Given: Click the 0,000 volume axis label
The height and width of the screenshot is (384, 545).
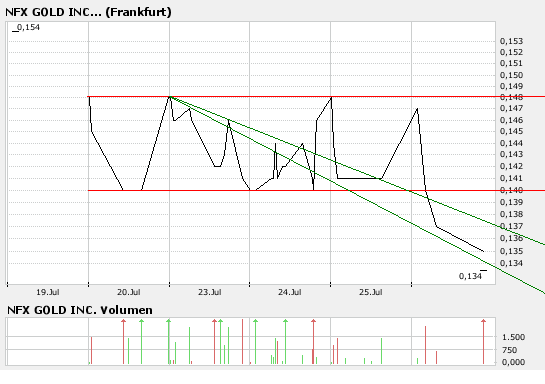Looking at the screenshot, I should 513,362.
